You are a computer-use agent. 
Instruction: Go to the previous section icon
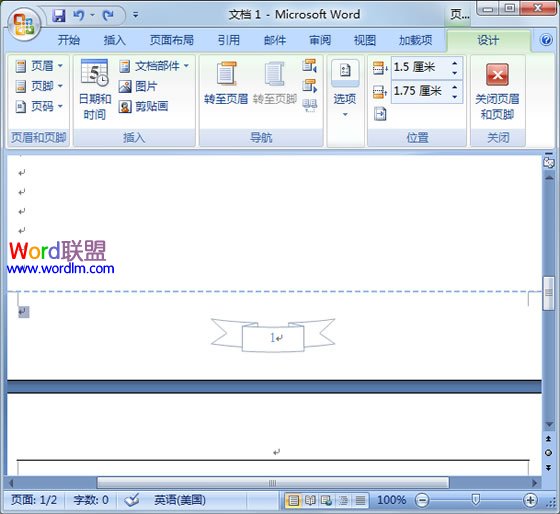pos(309,66)
